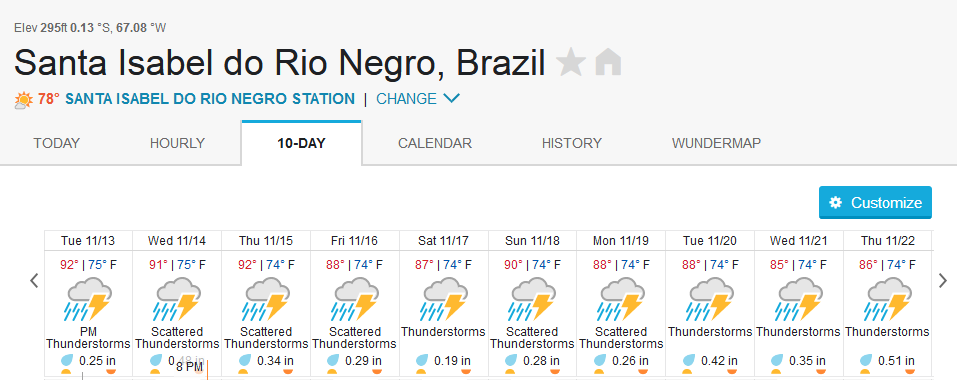Open the WUNDERMAP tab
This screenshot has height=380, width=957.
click(x=717, y=143)
